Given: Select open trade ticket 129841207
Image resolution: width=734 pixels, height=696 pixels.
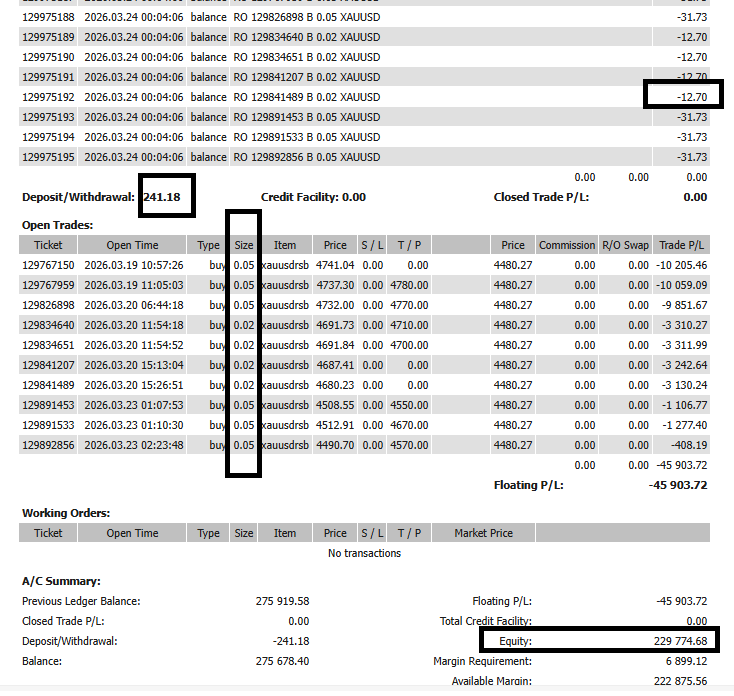Looking at the screenshot, I should [48, 365].
